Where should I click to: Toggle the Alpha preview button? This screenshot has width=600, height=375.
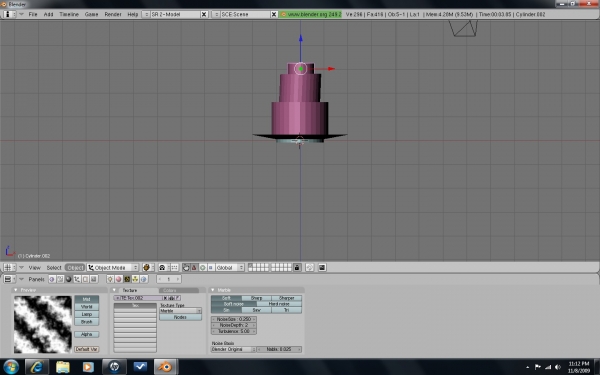pyautogui.click(x=86, y=334)
